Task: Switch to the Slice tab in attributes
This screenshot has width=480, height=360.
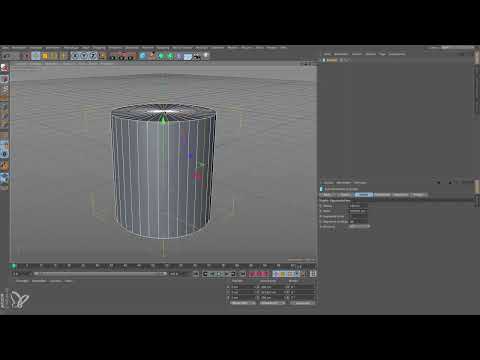Action: pos(400,195)
